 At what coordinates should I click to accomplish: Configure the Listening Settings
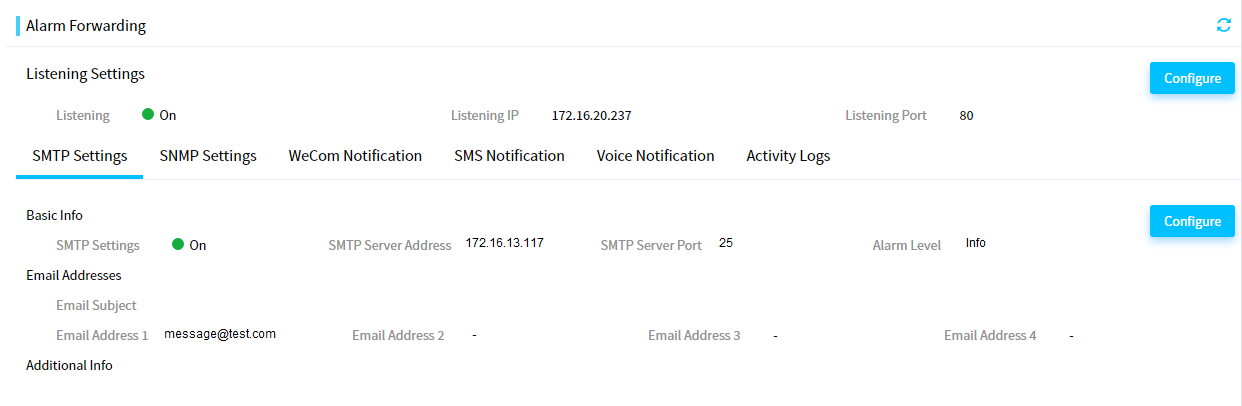[1192, 78]
